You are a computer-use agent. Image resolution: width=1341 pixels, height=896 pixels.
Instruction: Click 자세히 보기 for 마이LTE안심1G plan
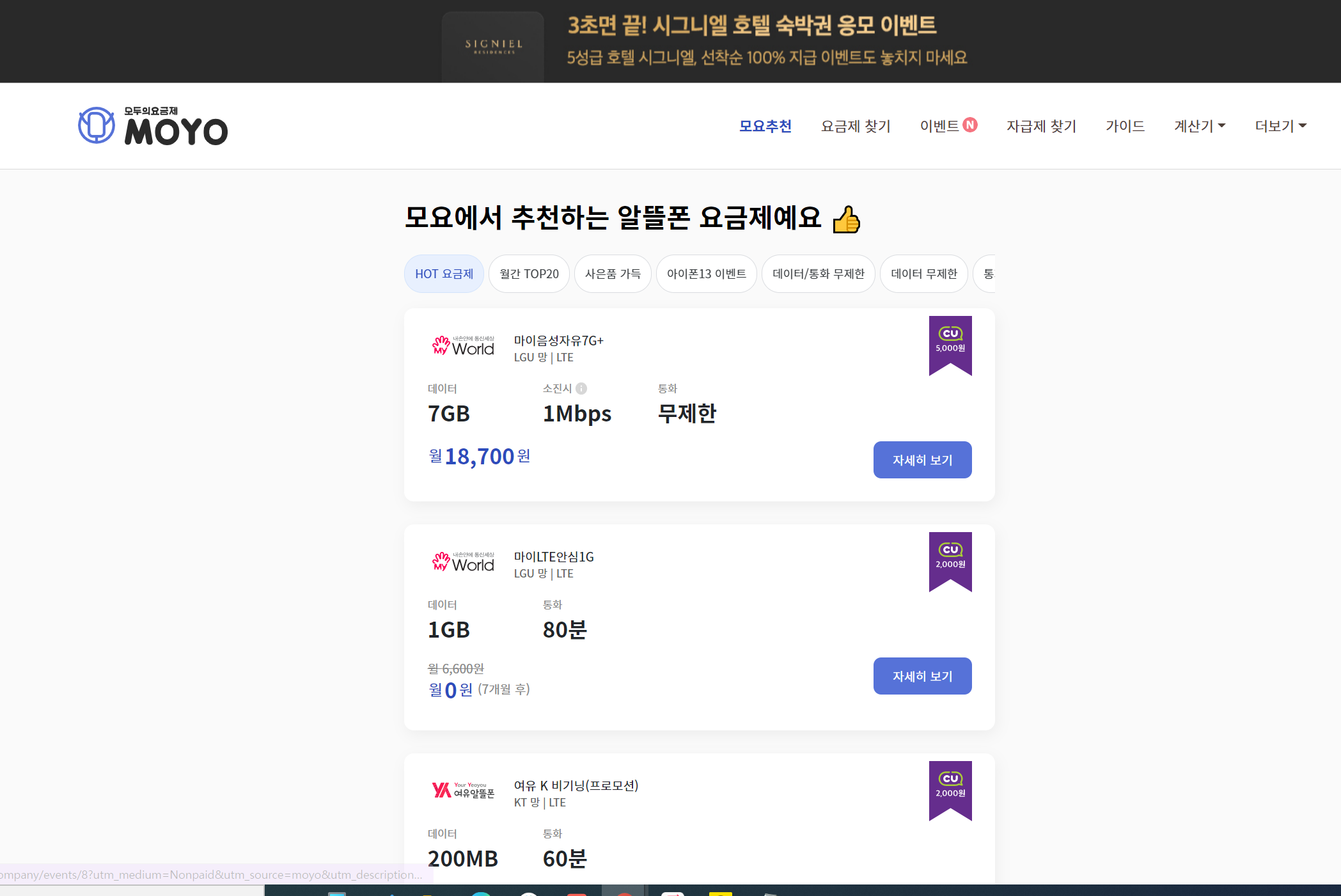[x=922, y=676]
